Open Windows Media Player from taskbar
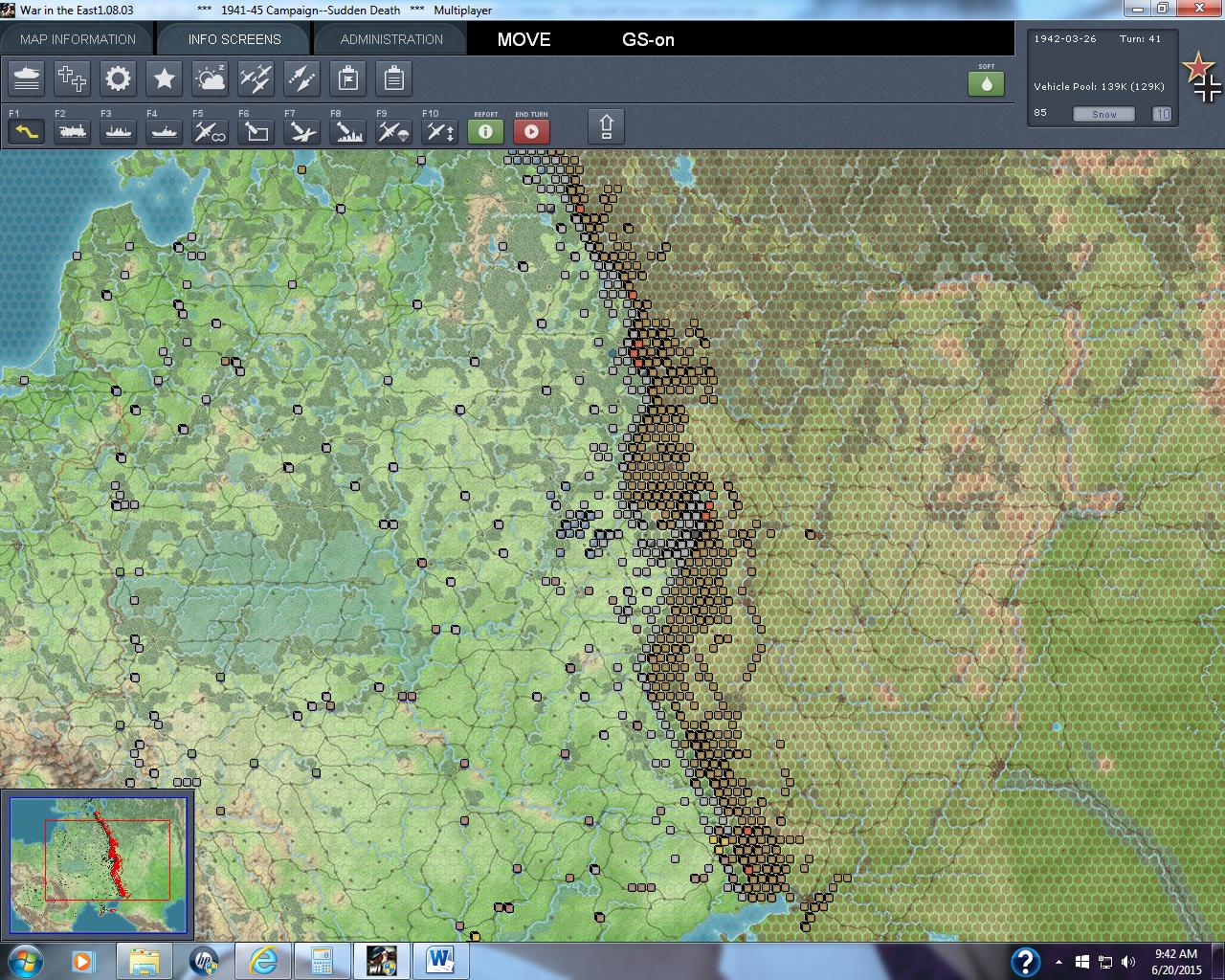1225x980 pixels. (x=83, y=961)
